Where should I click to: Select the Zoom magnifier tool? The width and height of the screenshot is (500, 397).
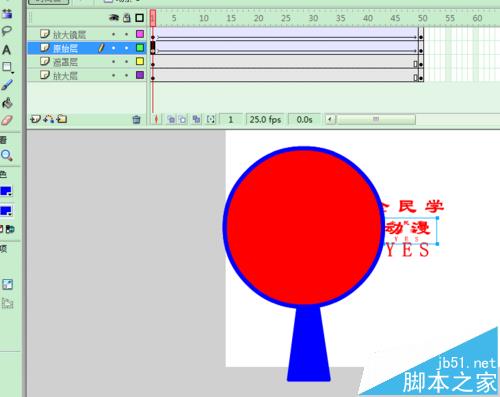pyautogui.click(x=7, y=155)
